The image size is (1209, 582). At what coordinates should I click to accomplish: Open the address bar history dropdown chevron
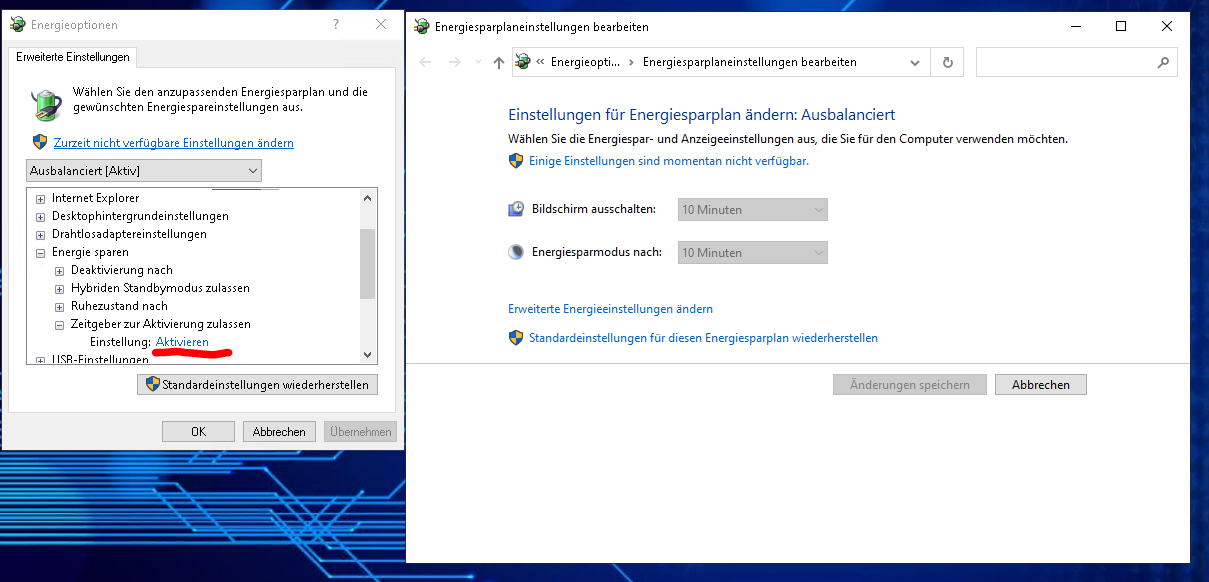click(915, 62)
